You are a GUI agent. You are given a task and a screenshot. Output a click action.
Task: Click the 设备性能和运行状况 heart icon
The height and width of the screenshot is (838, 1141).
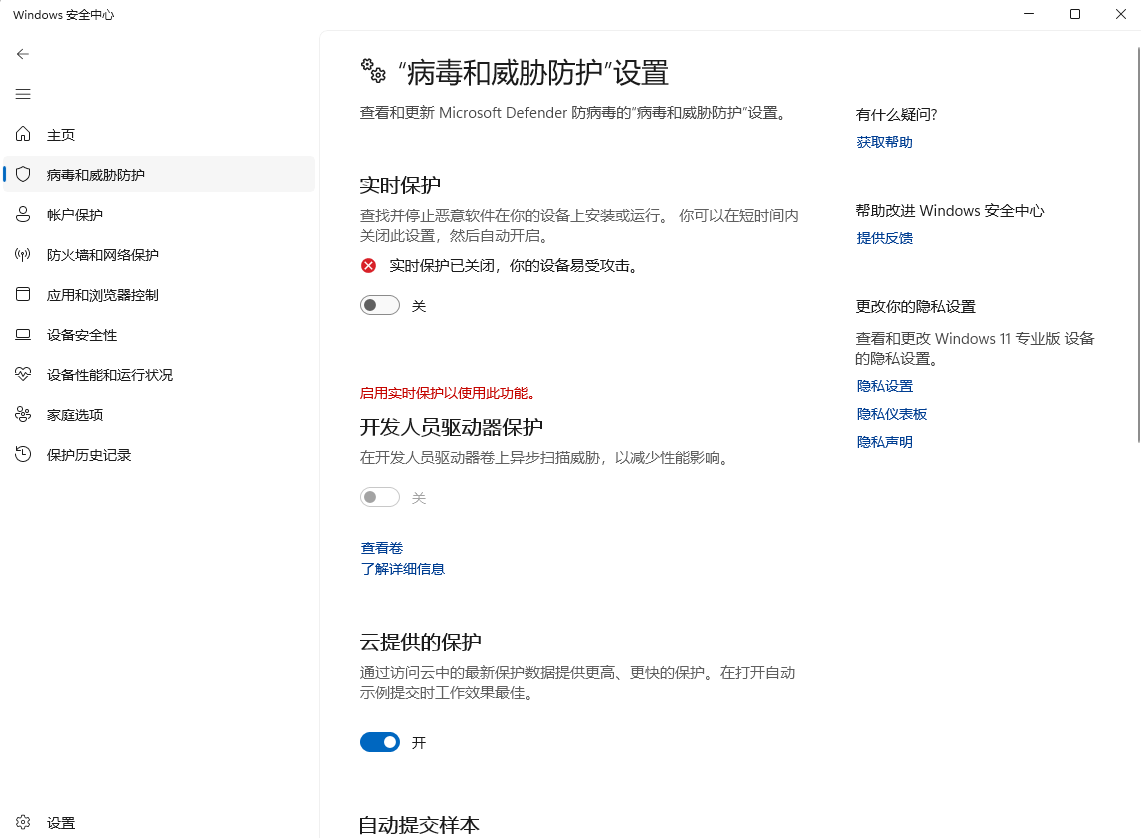point(24,375)
